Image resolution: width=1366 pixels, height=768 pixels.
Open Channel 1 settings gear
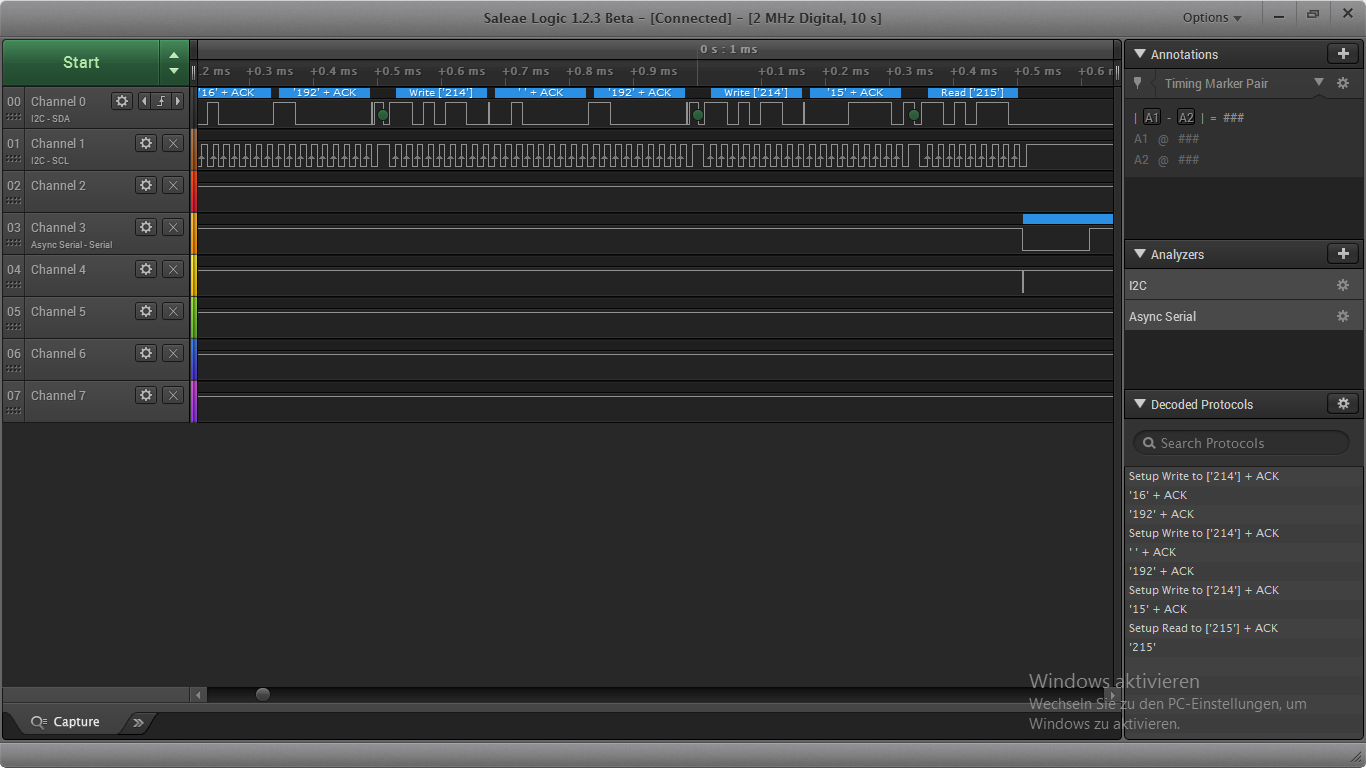(146, 143)
